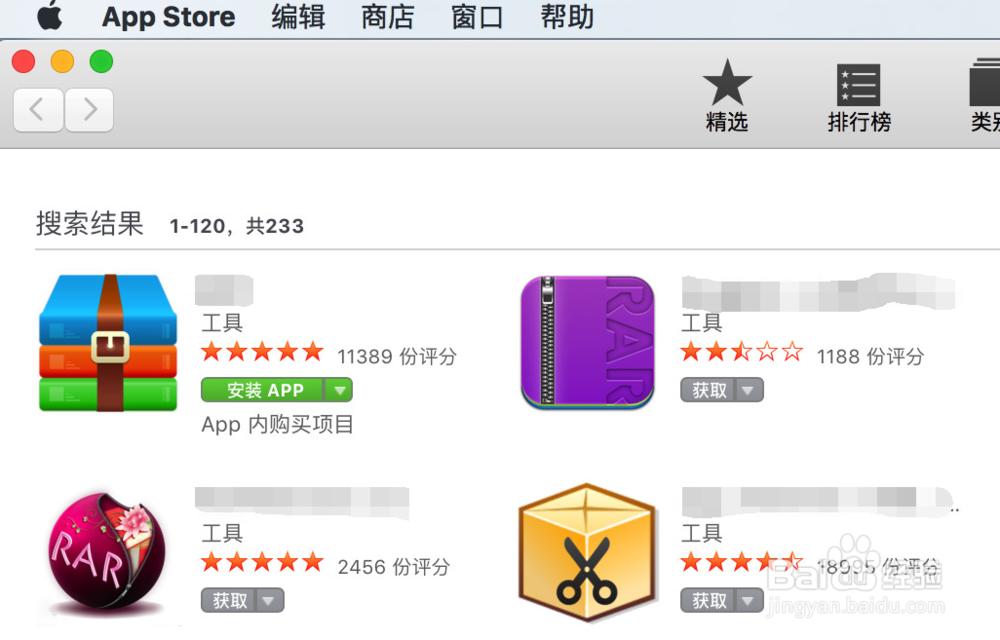Open the Top Charts (排行榜) icon
The image size is (1000, 640).
tap(859, 87)
